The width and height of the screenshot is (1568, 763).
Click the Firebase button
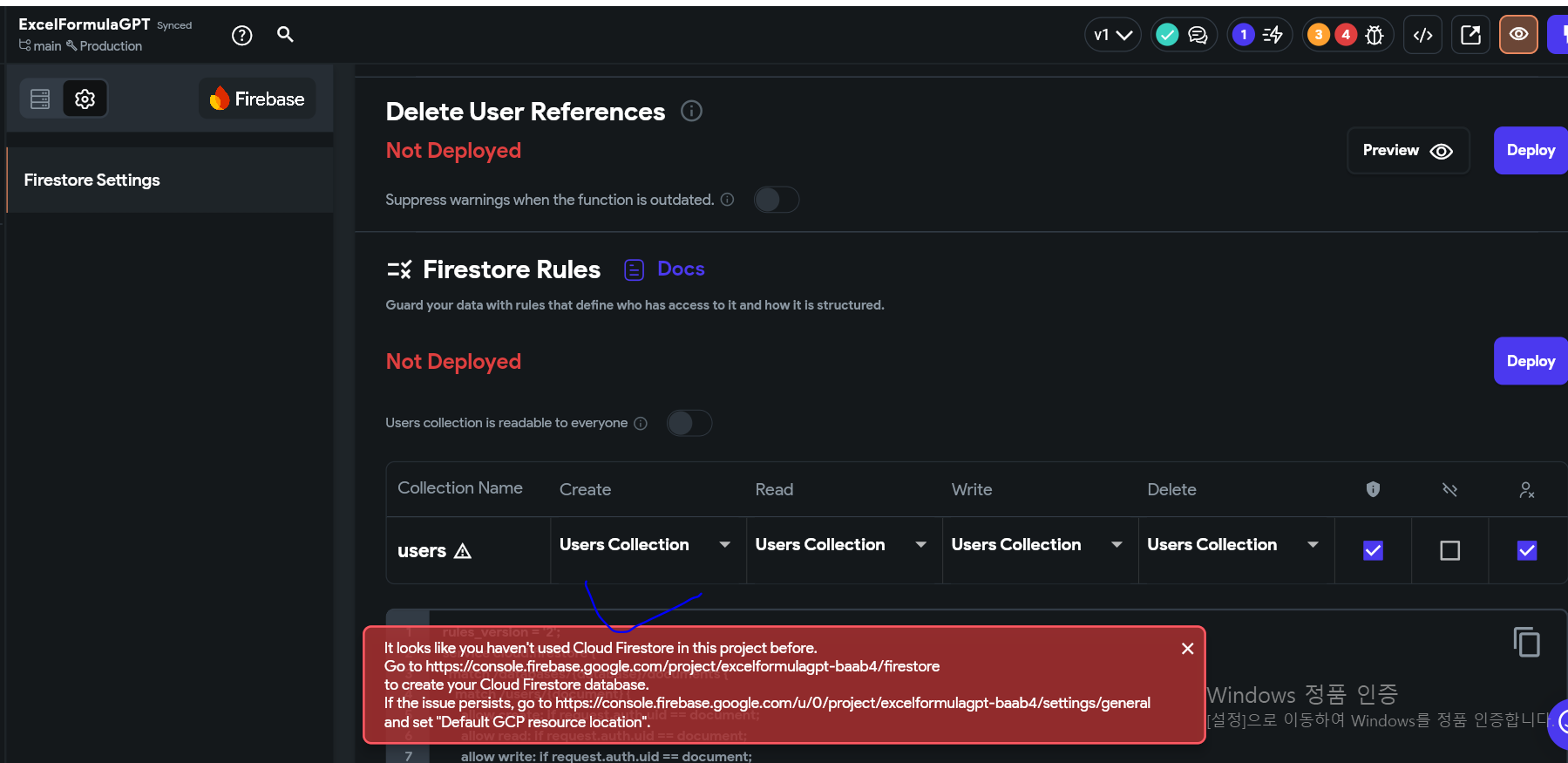257,99
